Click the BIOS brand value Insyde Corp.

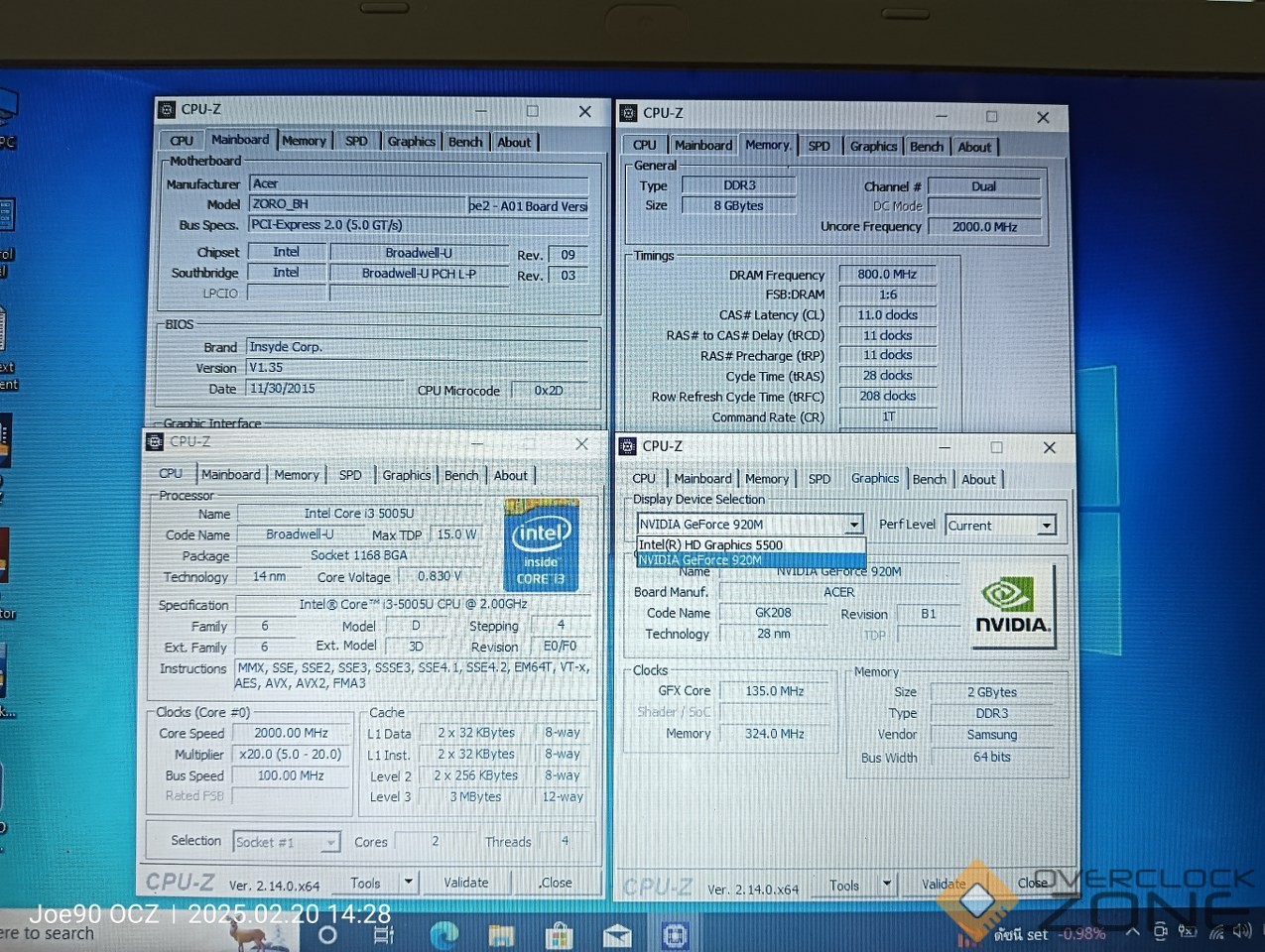click(418, 347)
